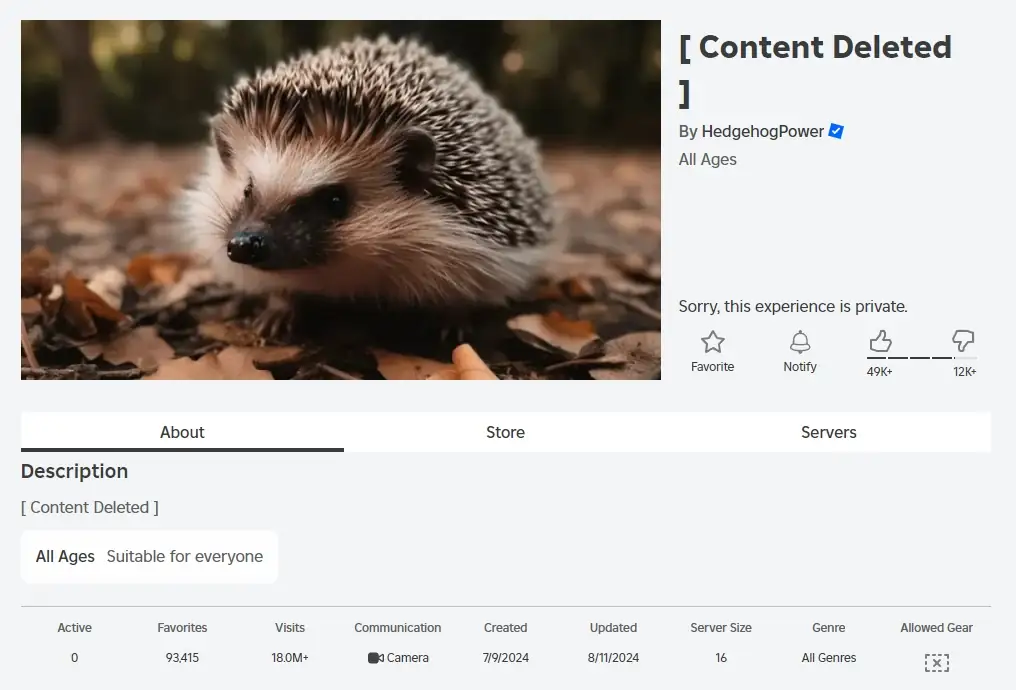Viewport: 1016px width, 690px height.
Task: Click the thumbs up like icon
Action: [880, 341]
